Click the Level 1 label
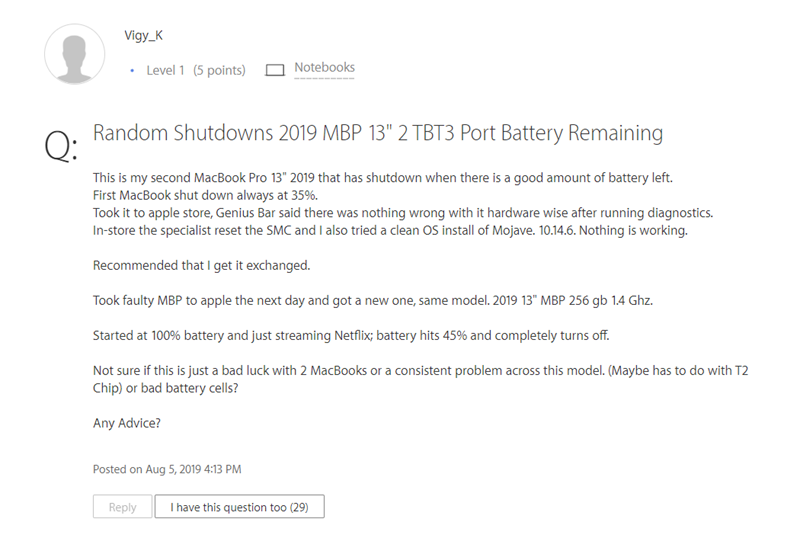The image size is (800, 554). tap(165, 70)
